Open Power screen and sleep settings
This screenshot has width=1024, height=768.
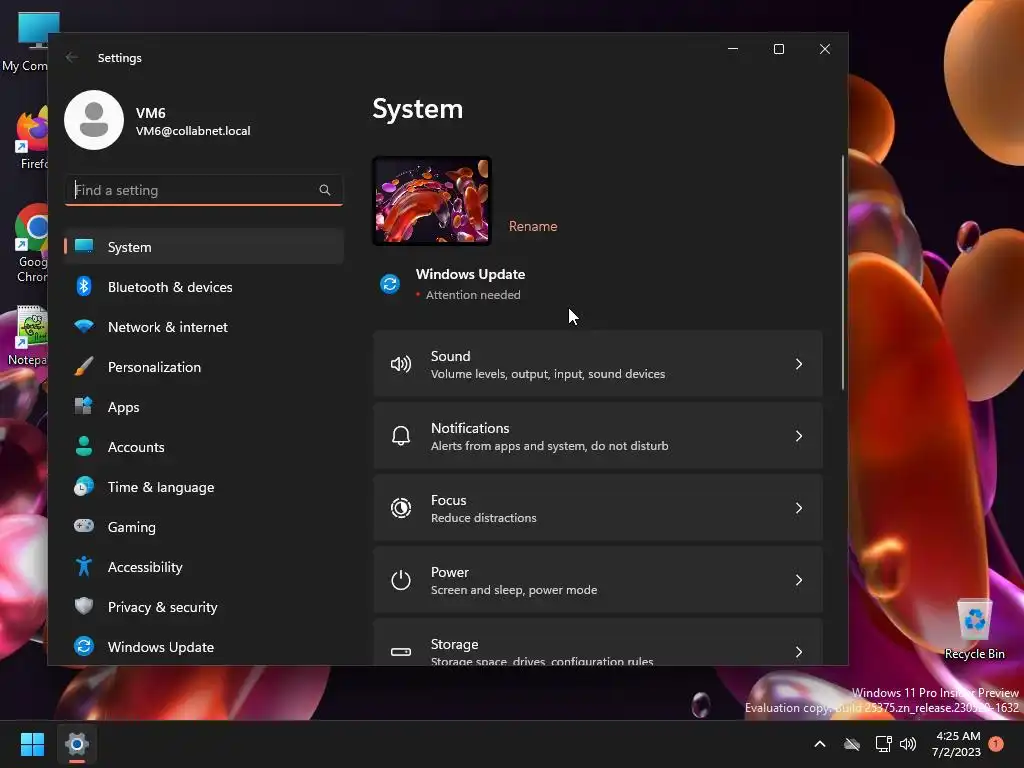(x=598, y=580)
